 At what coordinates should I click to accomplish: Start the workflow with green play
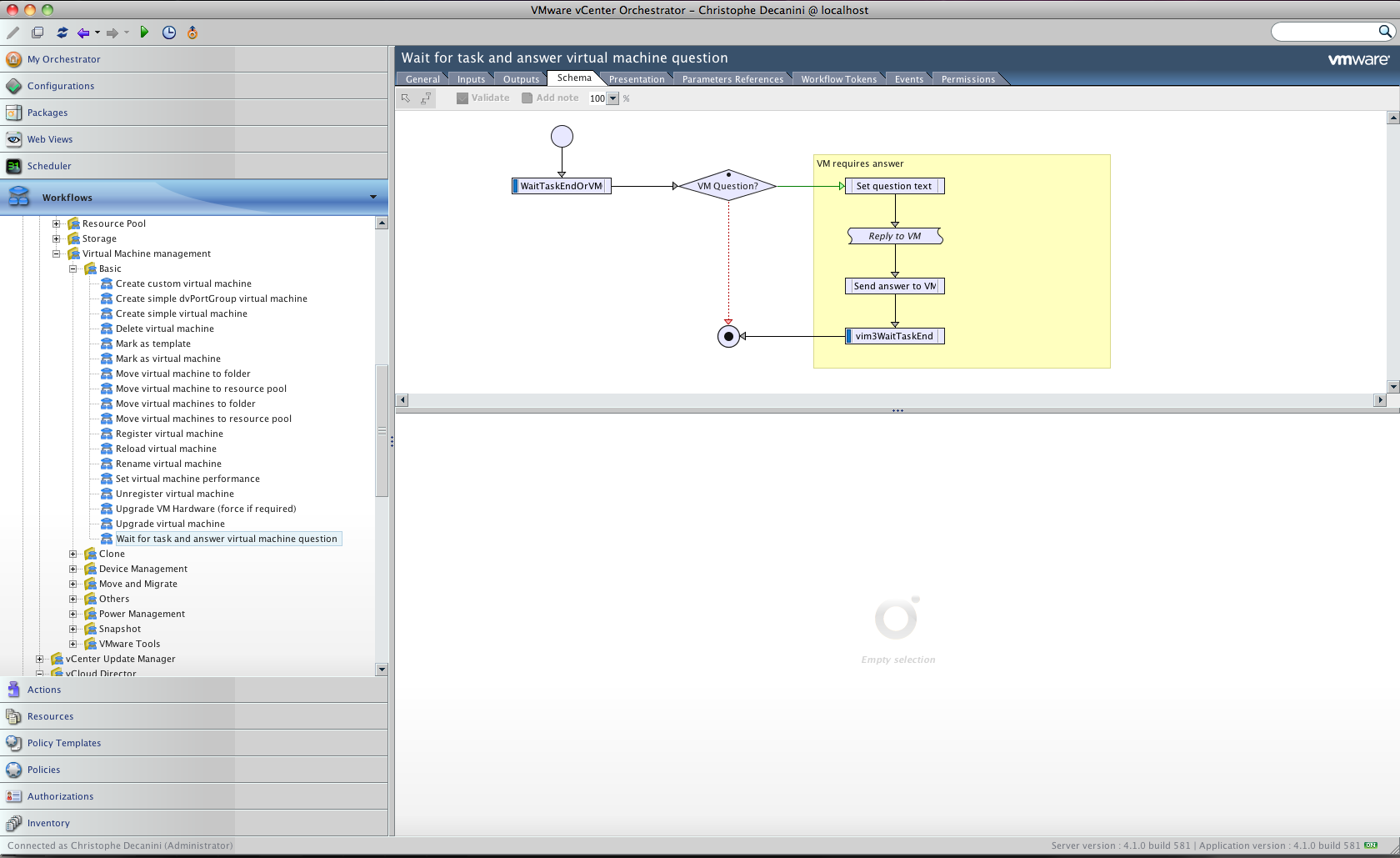144,33
